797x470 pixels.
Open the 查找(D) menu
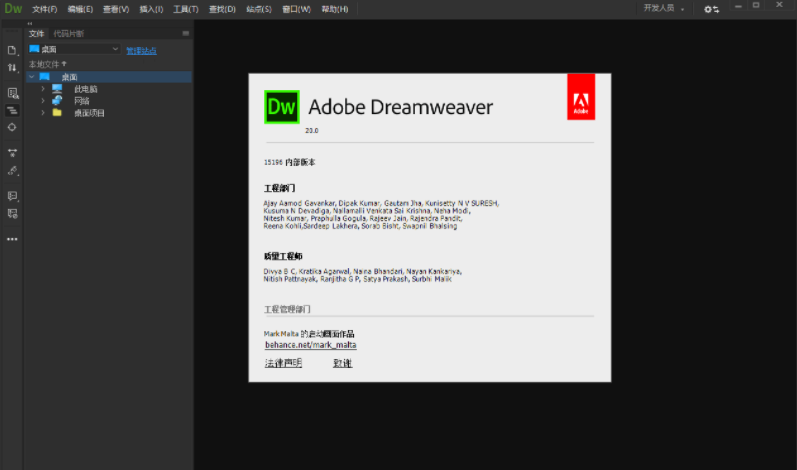(x=222, y=9)
